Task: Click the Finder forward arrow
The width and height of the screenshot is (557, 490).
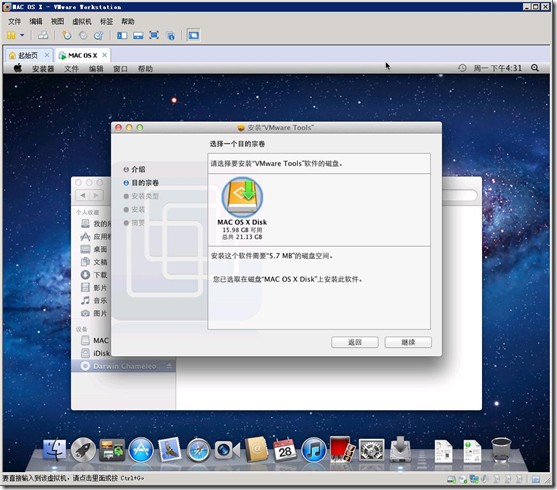Action: click(96, 195)
